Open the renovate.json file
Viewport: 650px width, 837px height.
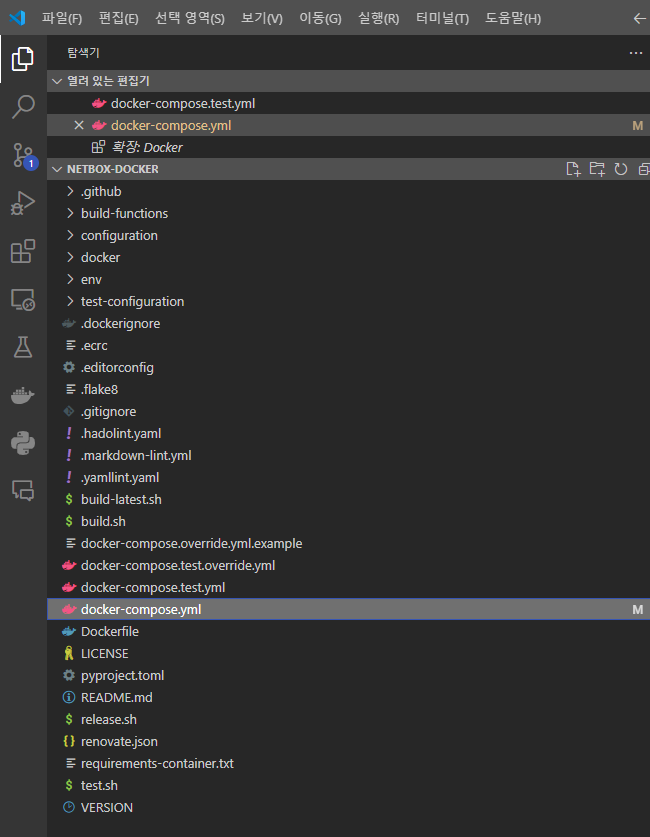tap(348, 741)
